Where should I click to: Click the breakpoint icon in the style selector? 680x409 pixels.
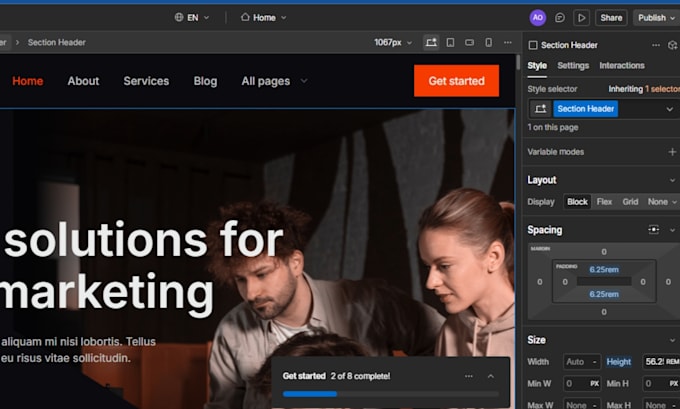tap(540, 109)
